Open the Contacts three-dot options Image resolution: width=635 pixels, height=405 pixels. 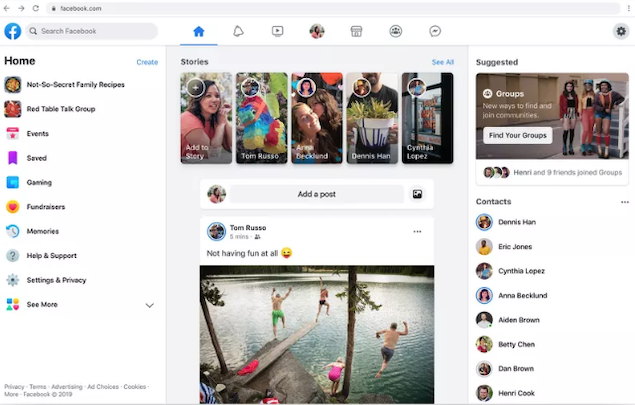pos(624,202)
